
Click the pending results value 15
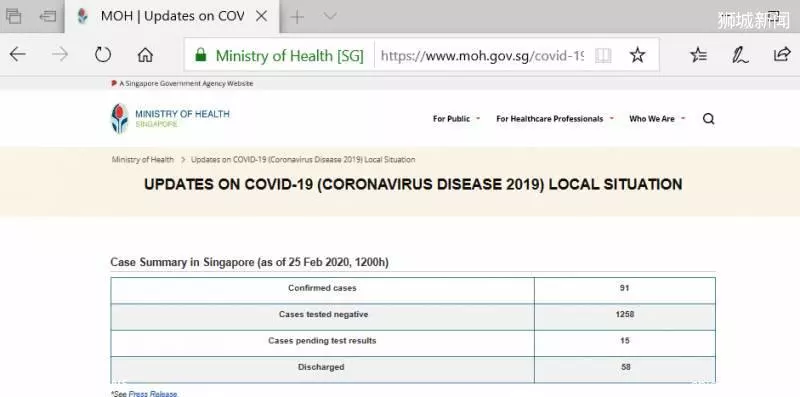[624, 341]
